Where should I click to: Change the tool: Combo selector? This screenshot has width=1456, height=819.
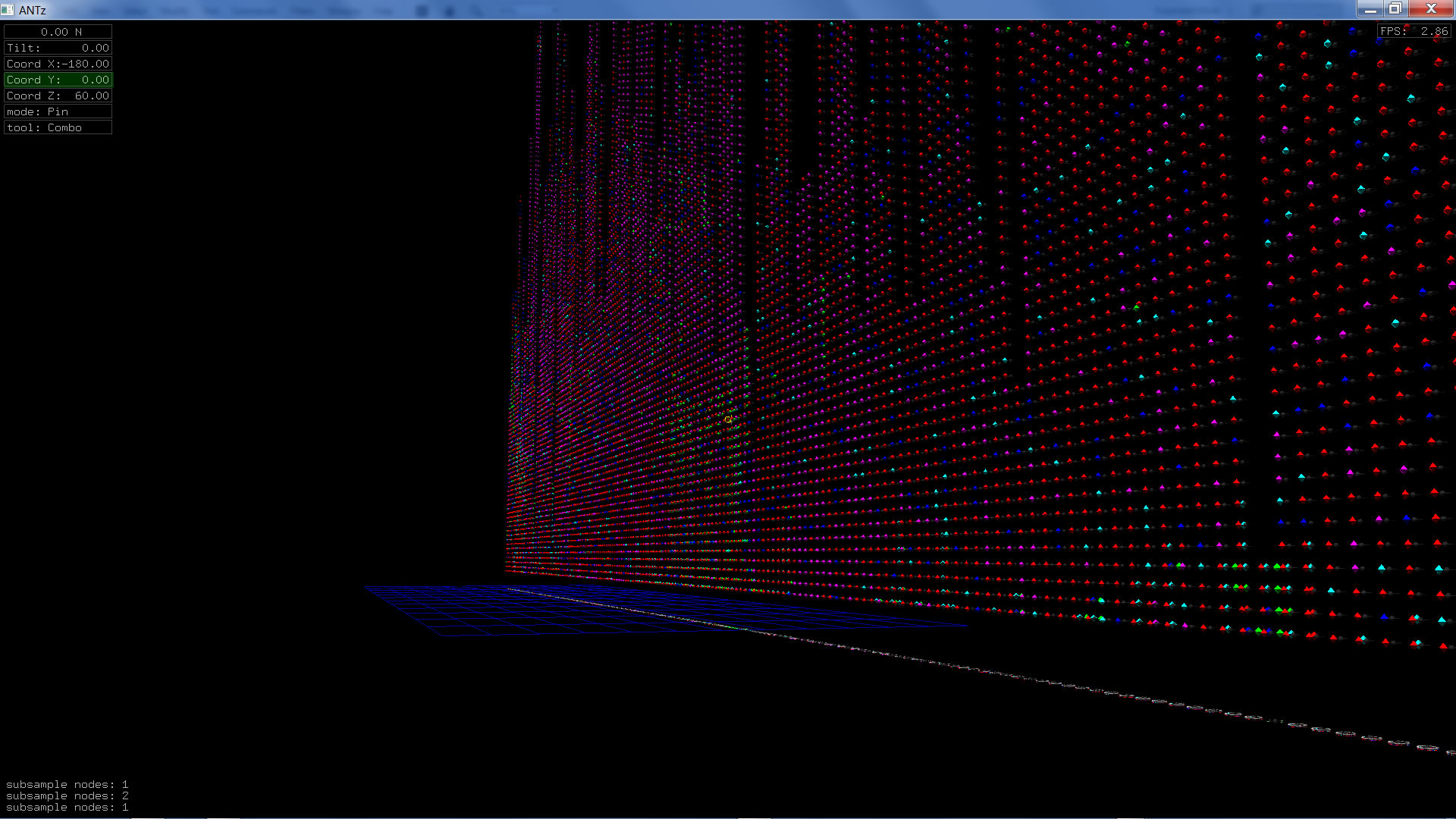click(x=58, y=127)
